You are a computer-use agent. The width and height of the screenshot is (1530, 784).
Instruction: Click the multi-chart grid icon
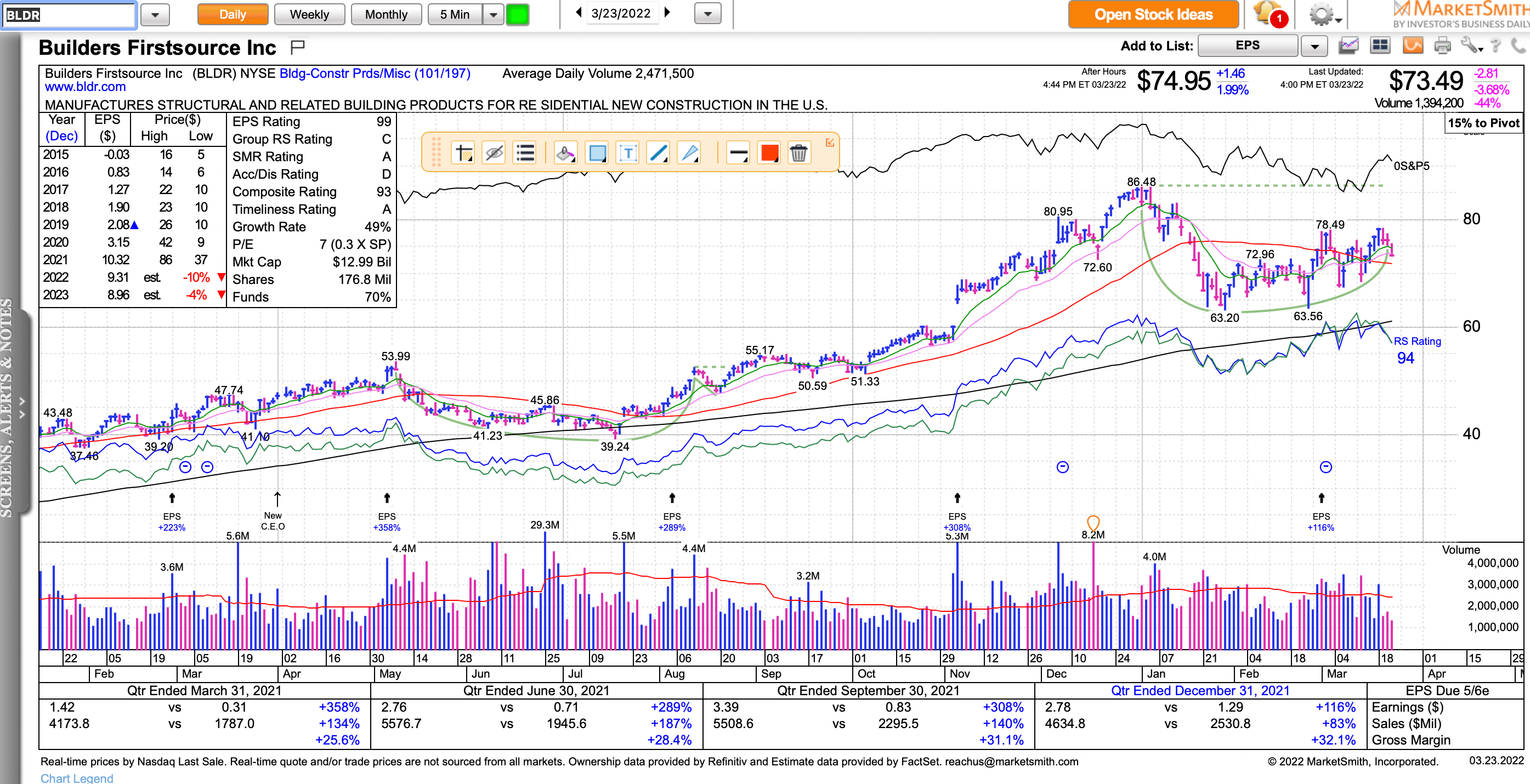[x=1380, y=45]
